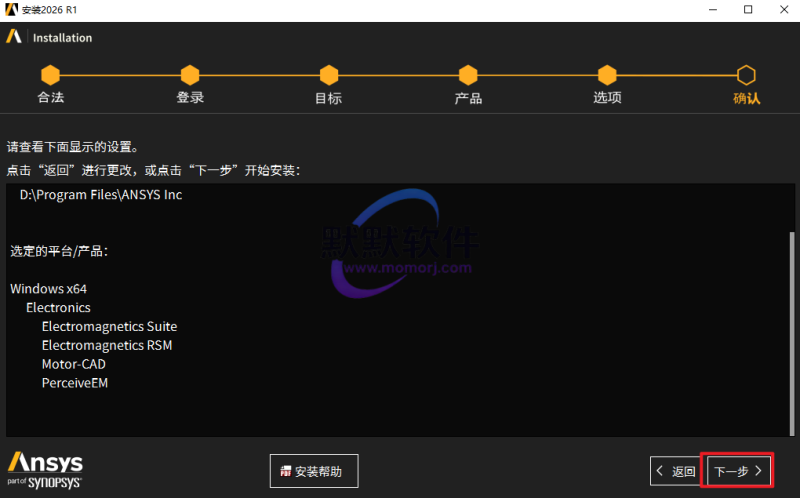Click the Ansys logo beside Installation
Image resolution: width=800 pixels, height=498 pixels.
tap(14, 37)
